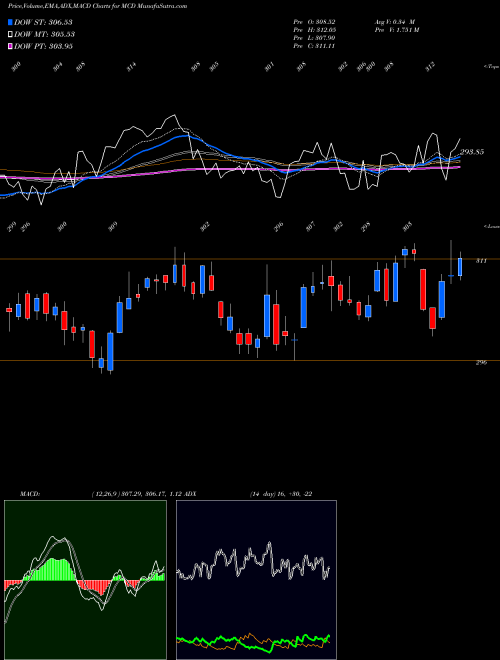Click the last blue candlestick near 311
This screenshot has height=660, width=500.
click(x=460, y=267)
